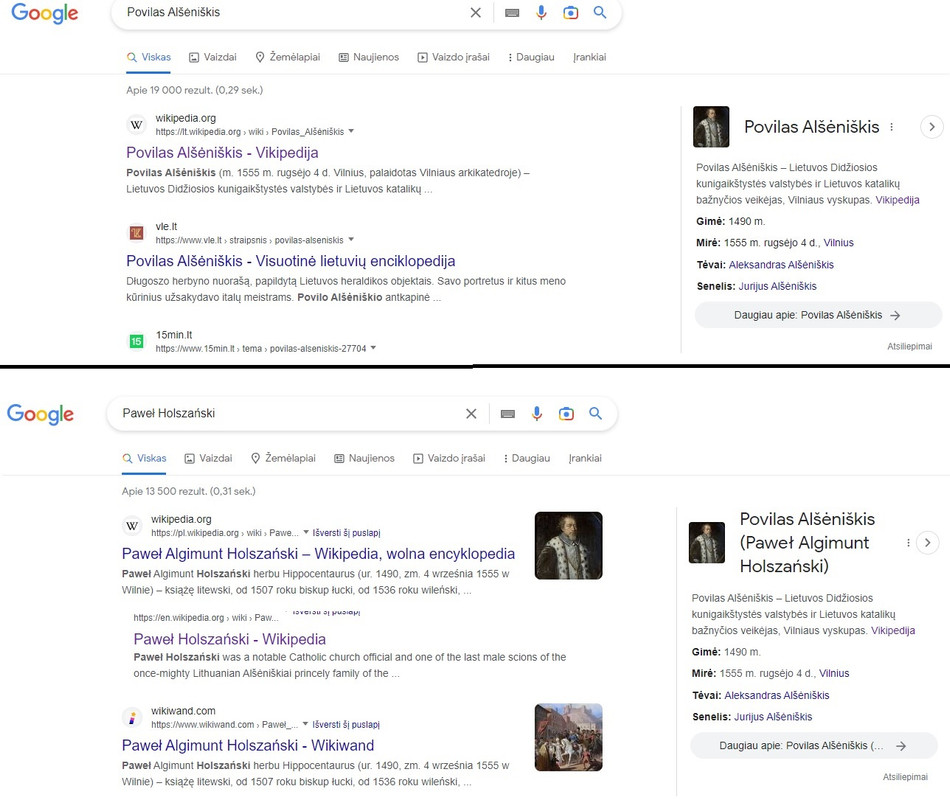Click next chevron in top knowledge panel
The width and height of the screenshot is (950, 800).
tap(932, 127)
